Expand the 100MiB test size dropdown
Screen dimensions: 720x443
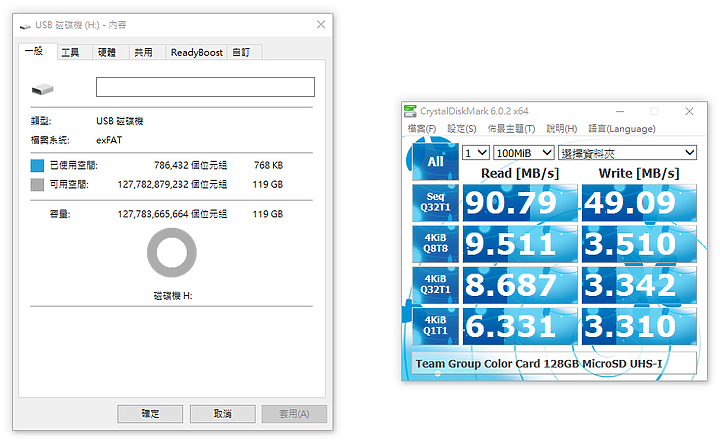[x=523, y=153]
